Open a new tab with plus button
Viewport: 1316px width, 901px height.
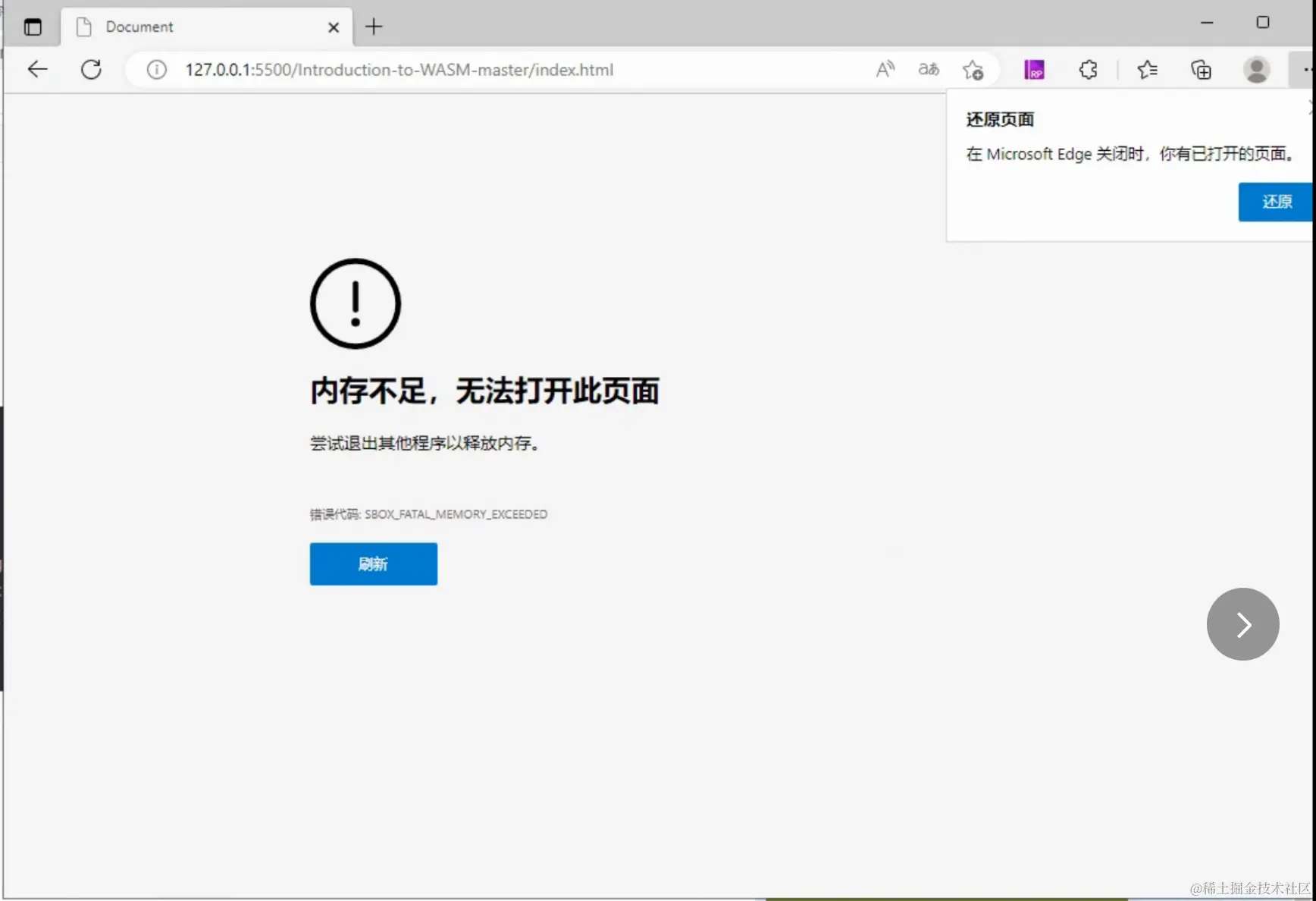374,27
